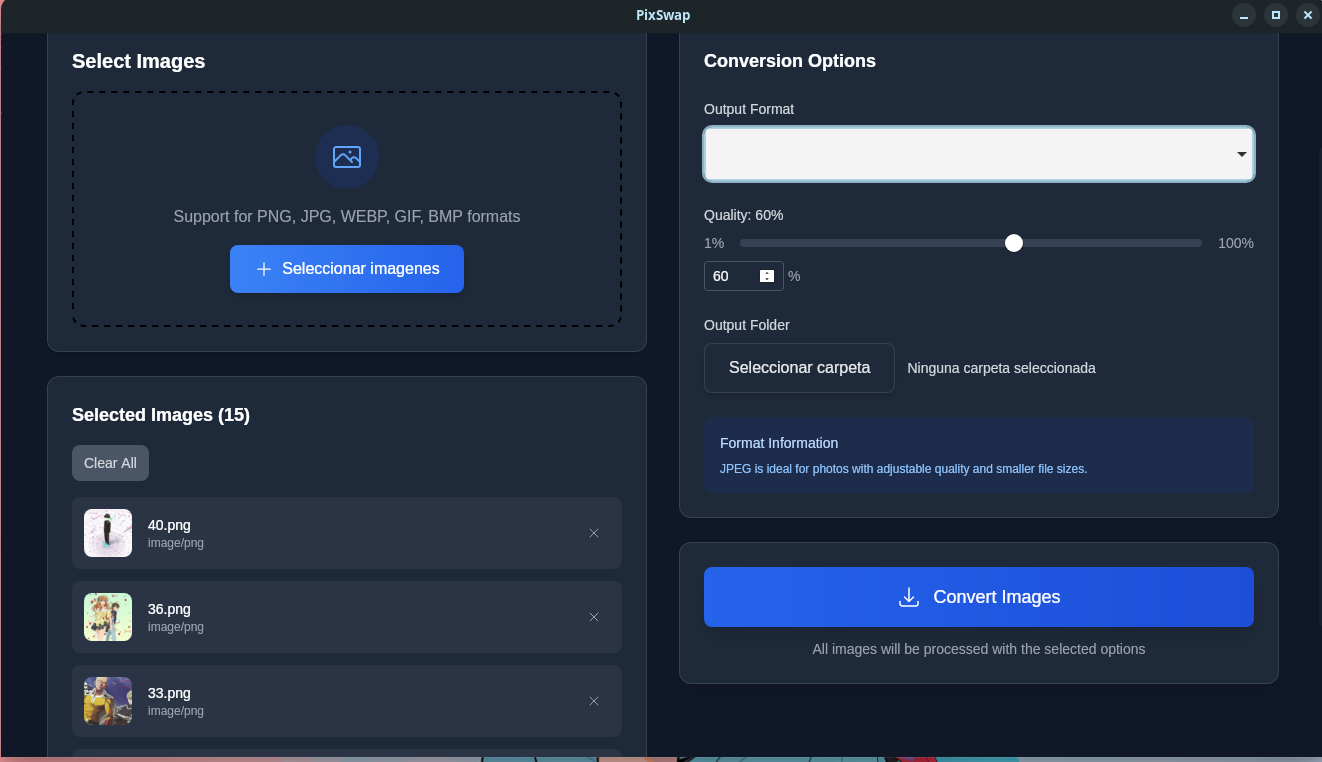Click the 'Selected Images (15)' heading
This screenshot has width=1322, height=762.
click(x=161, y=415)
